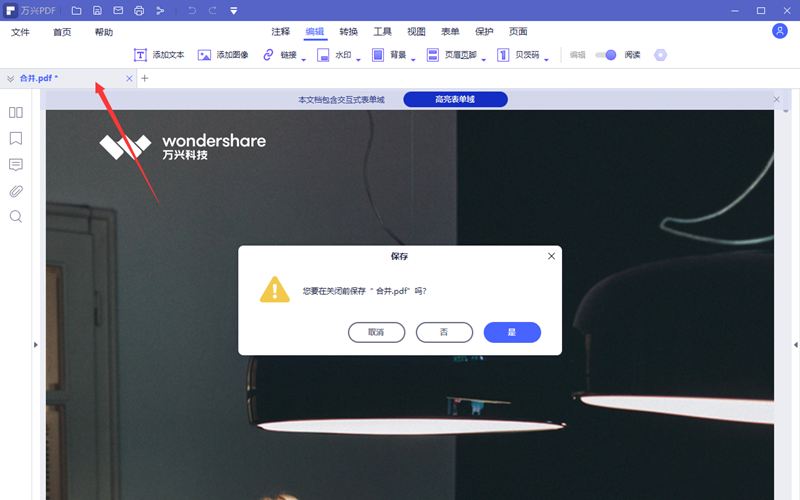The width and height of the screenshot is (800, 500).
Task: Expand the Link (链接) dropdown
Action: pyautogui.click(x=306, y=57)
